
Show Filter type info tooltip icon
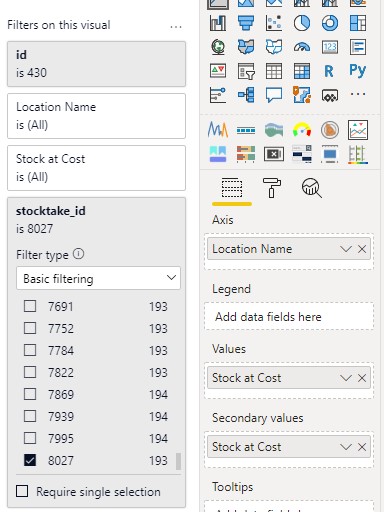(x=78, y=254)
